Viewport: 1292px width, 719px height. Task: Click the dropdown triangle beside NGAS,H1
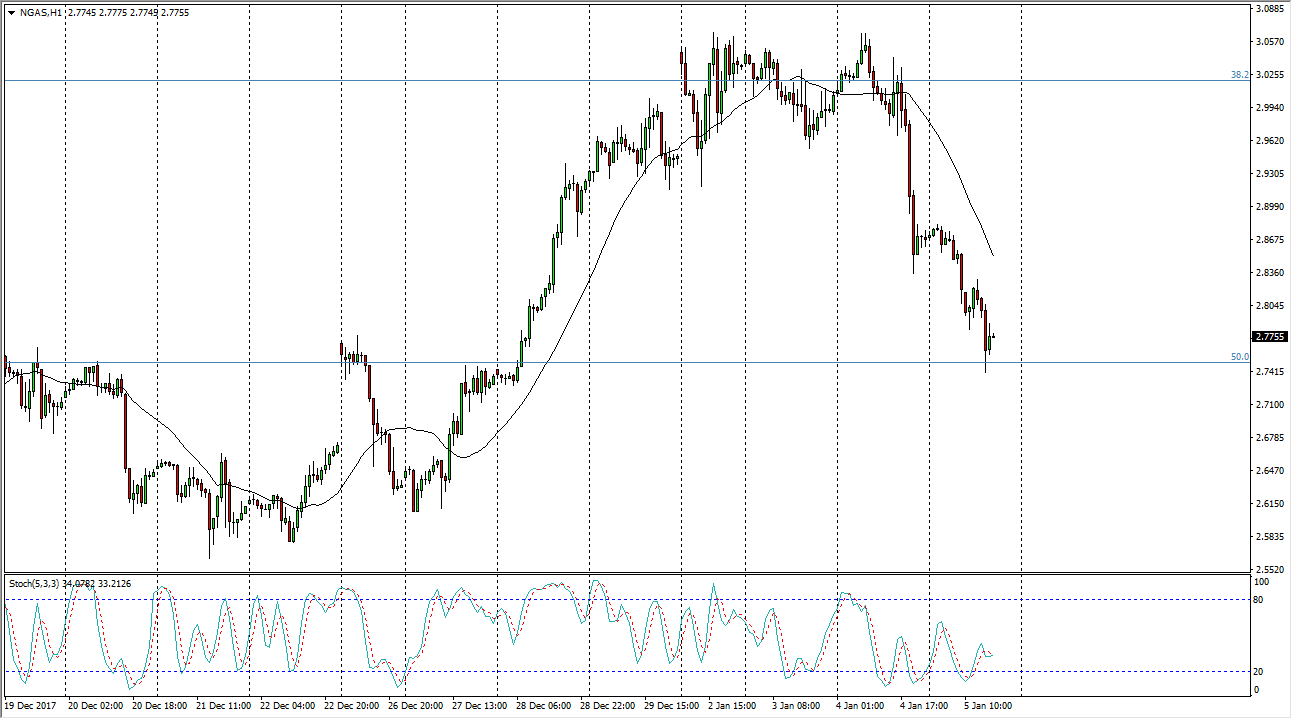click(11, 12)
